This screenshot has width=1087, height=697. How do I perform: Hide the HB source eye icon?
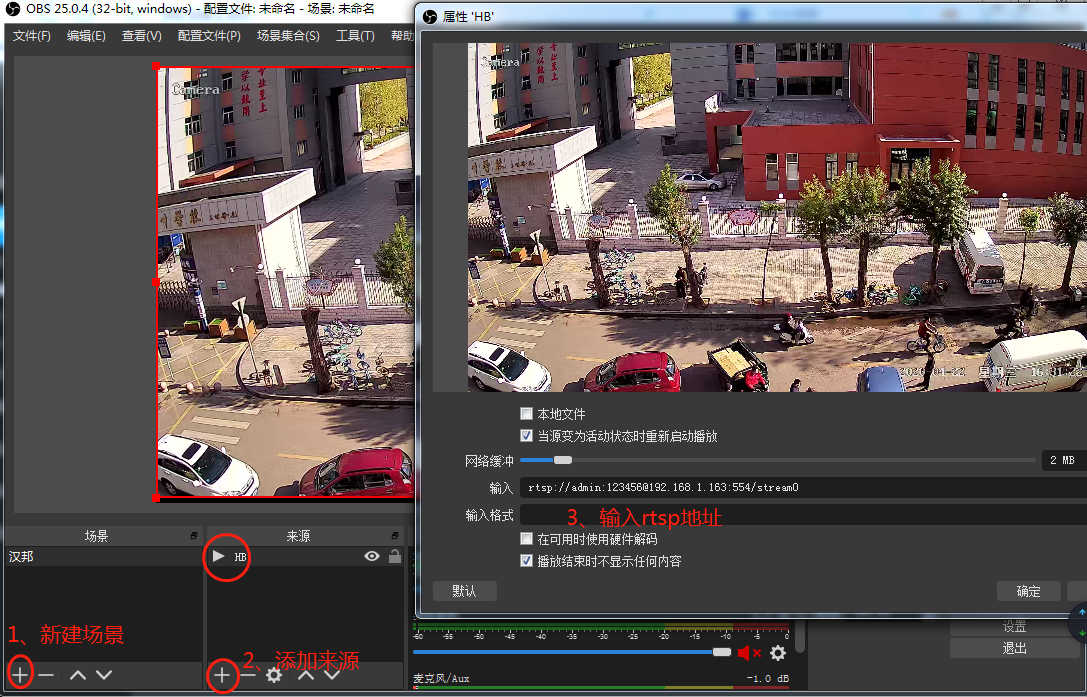pyautogui.click(x=372, y=556)
